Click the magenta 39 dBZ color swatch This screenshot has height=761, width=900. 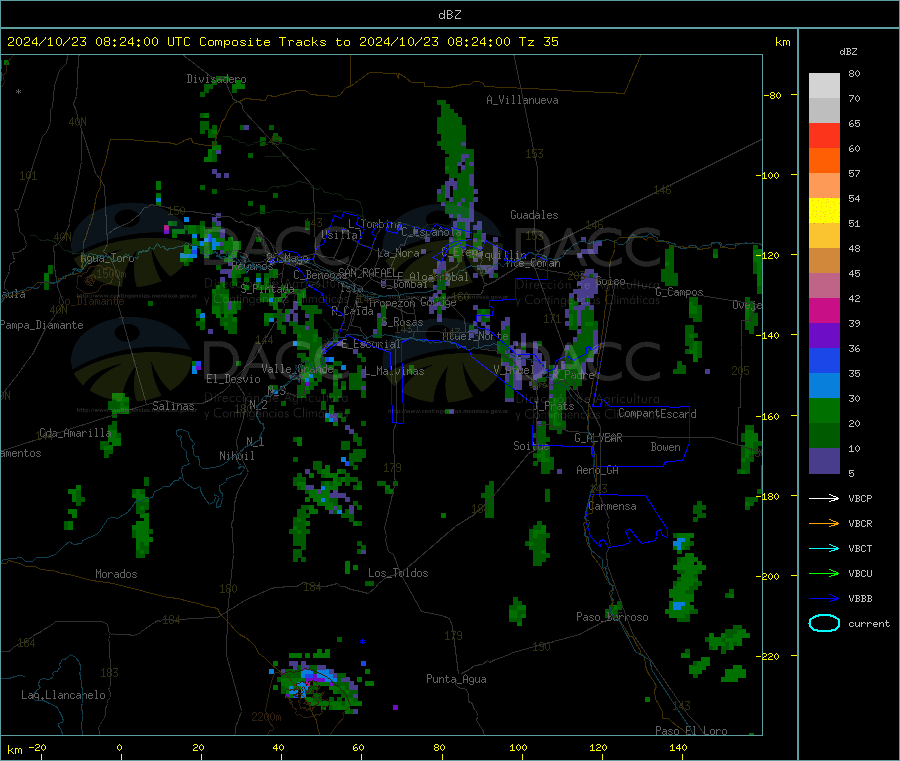pyautogui.click(x=824, y=310)
